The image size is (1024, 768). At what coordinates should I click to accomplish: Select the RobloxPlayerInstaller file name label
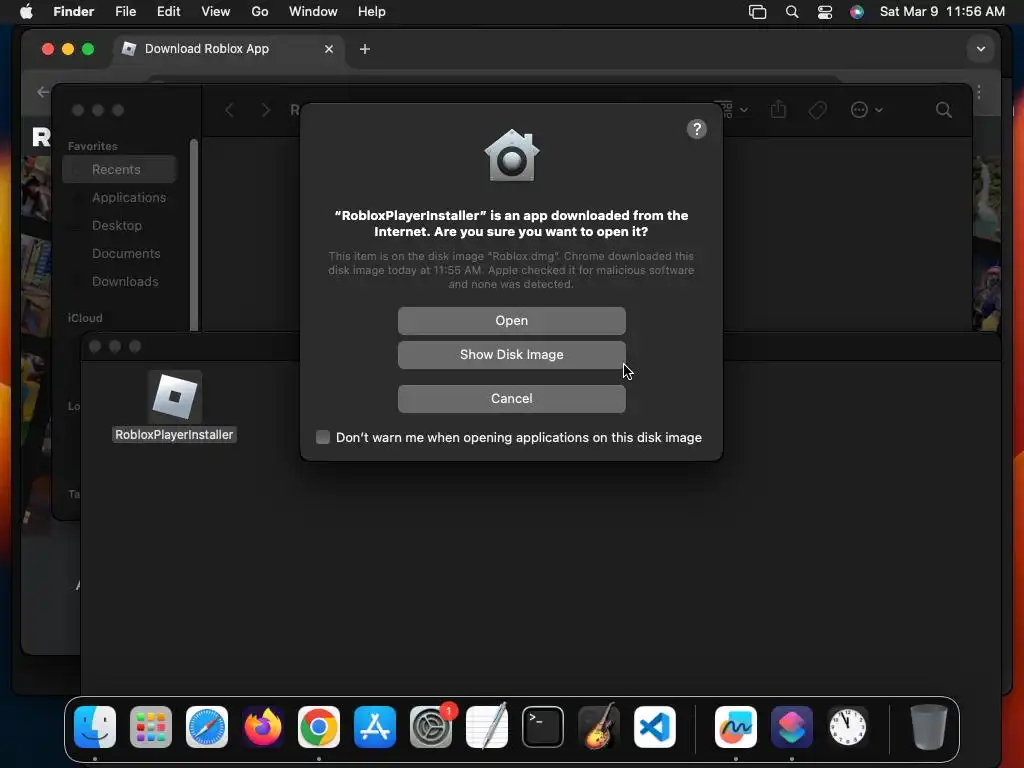coord(174,435)
